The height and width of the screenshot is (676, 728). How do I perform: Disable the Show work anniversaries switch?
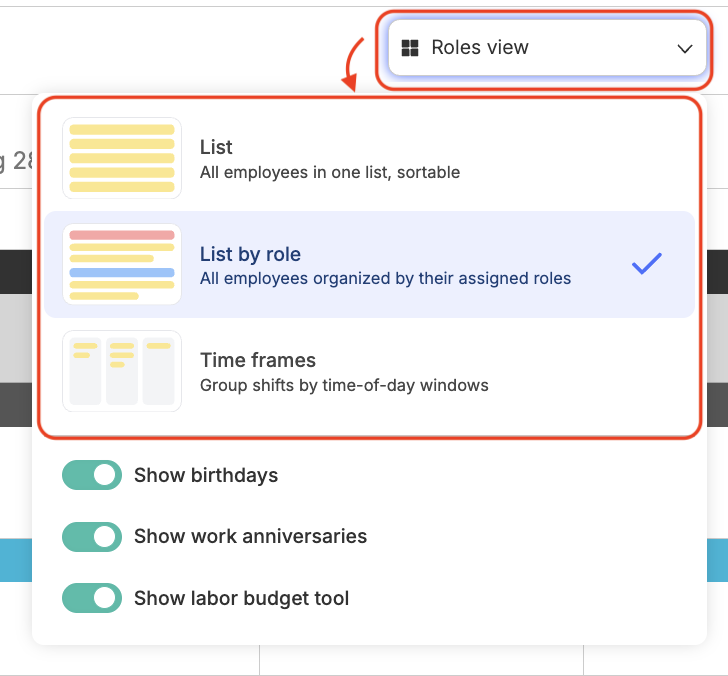[x=92, y=537]
